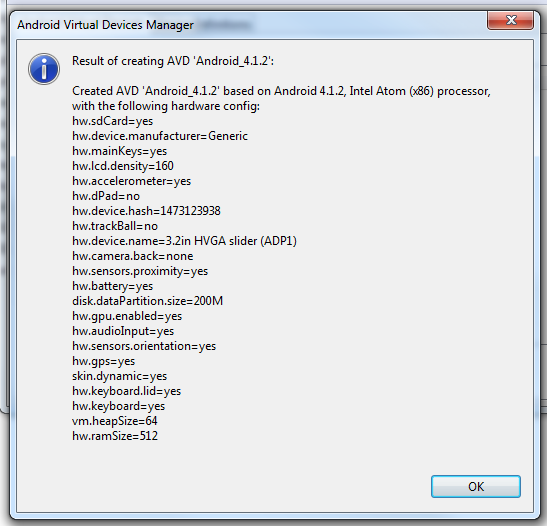Click the hw.ramSize=512 line
The height and width of the screenshot is (526, 547).
click(x=115, y=436)
